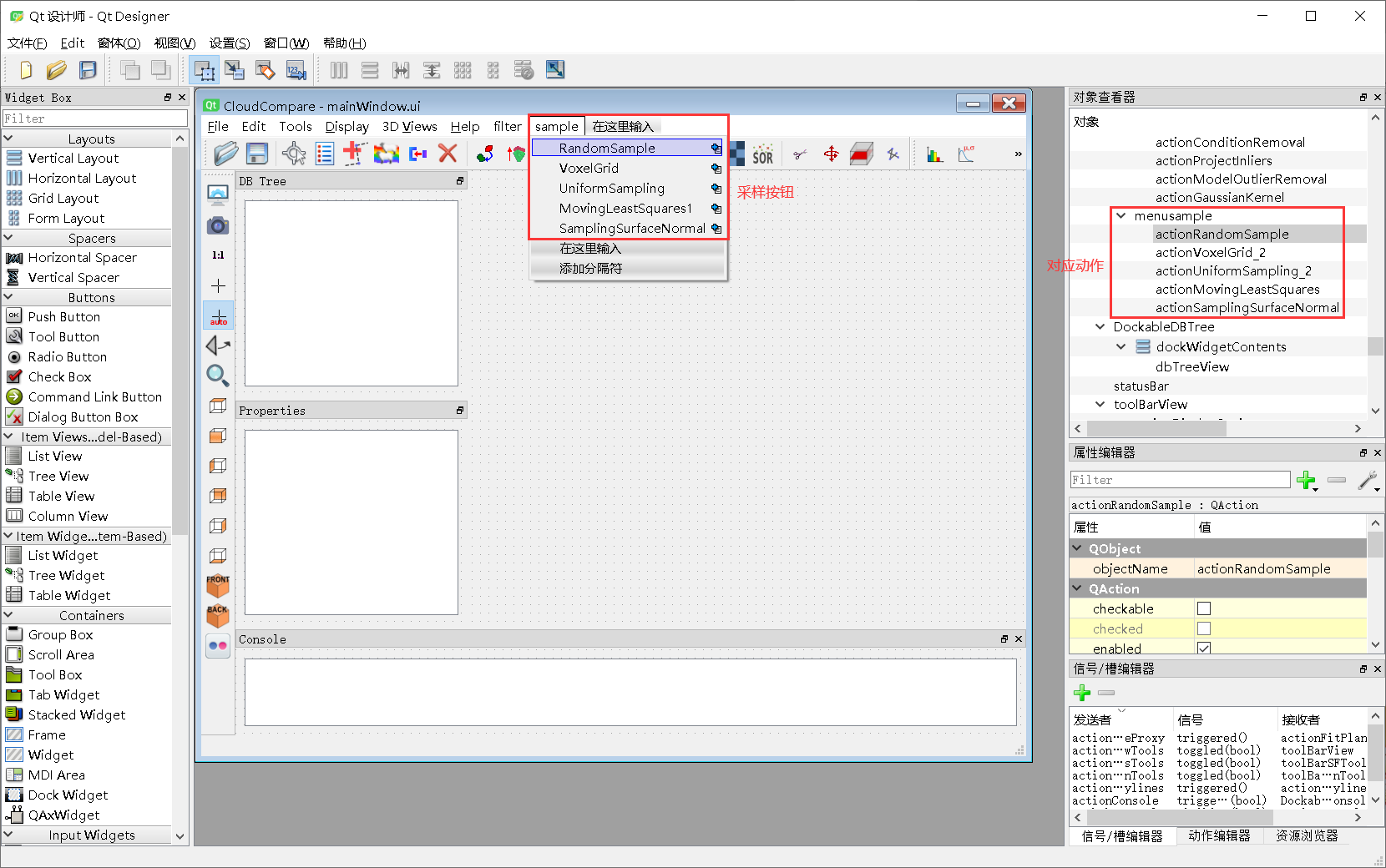Select Check Box in Widget Box
Image resolution: width=1386 pixels, height=868 pixels.
click(59, 377)
